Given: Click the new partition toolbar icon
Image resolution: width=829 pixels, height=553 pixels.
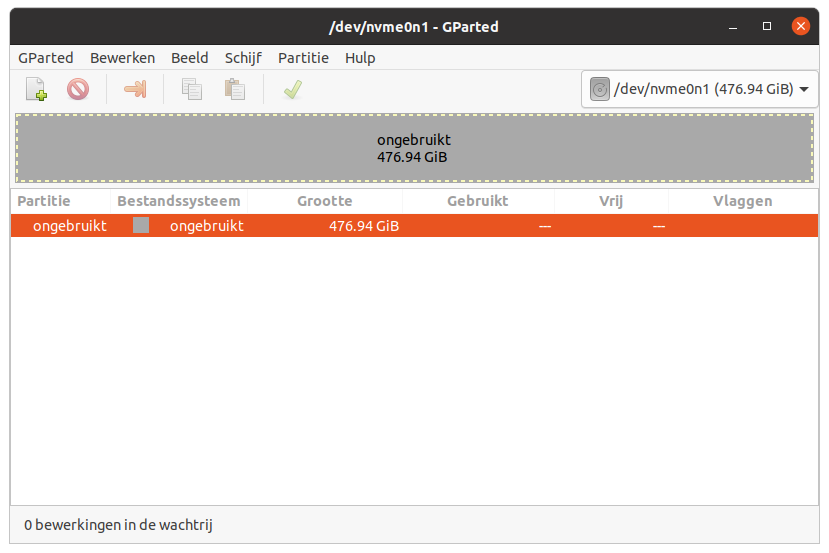Looking at the screenshot, I should point(36,89).
